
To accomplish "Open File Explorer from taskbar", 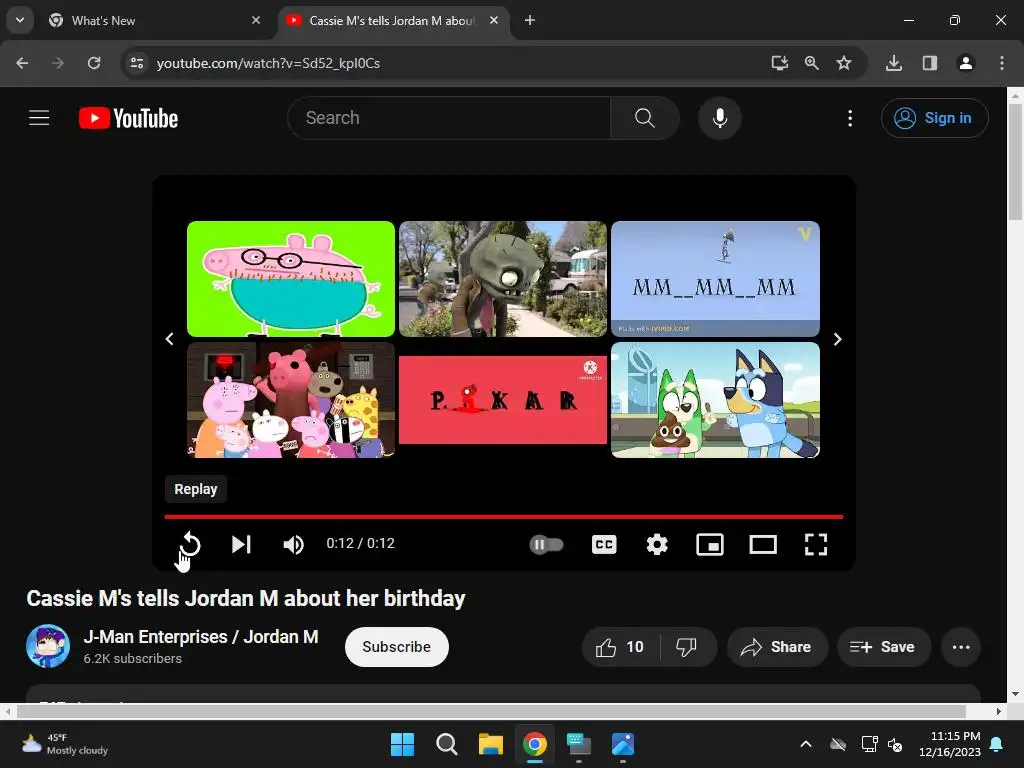I will [x=490, y=744].
